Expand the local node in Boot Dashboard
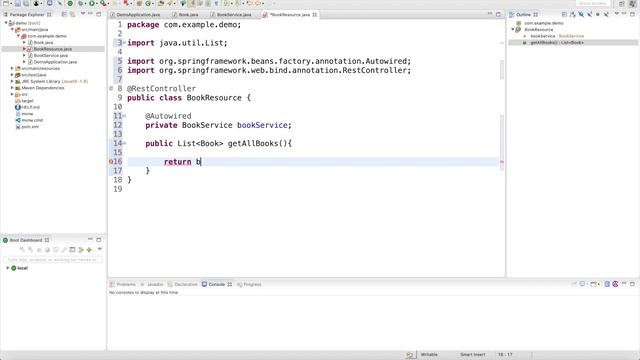This screenshot has width=640, height=360. coord(7,268)
